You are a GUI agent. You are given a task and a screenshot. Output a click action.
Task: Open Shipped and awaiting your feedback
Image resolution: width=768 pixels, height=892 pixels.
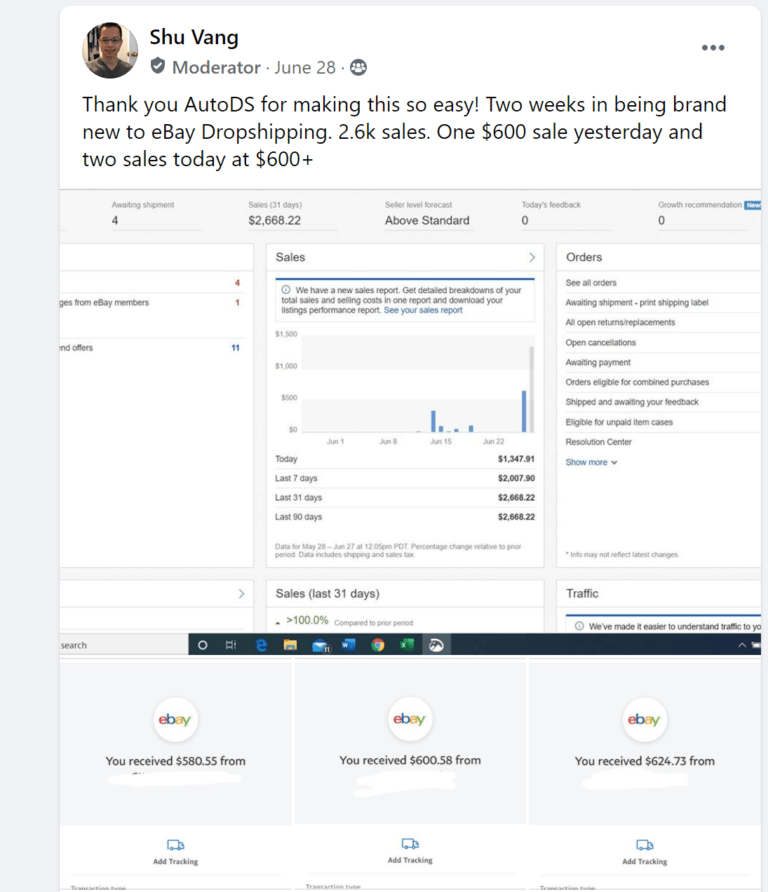pyautogui.click(x=632, y=402)
